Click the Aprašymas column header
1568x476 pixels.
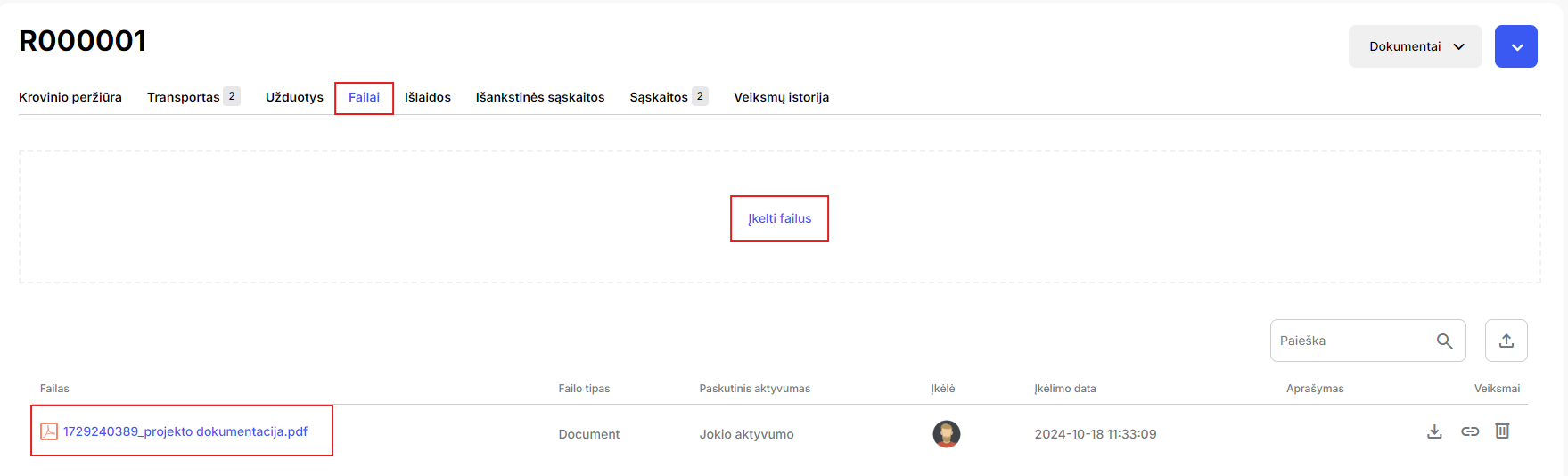1315,389
